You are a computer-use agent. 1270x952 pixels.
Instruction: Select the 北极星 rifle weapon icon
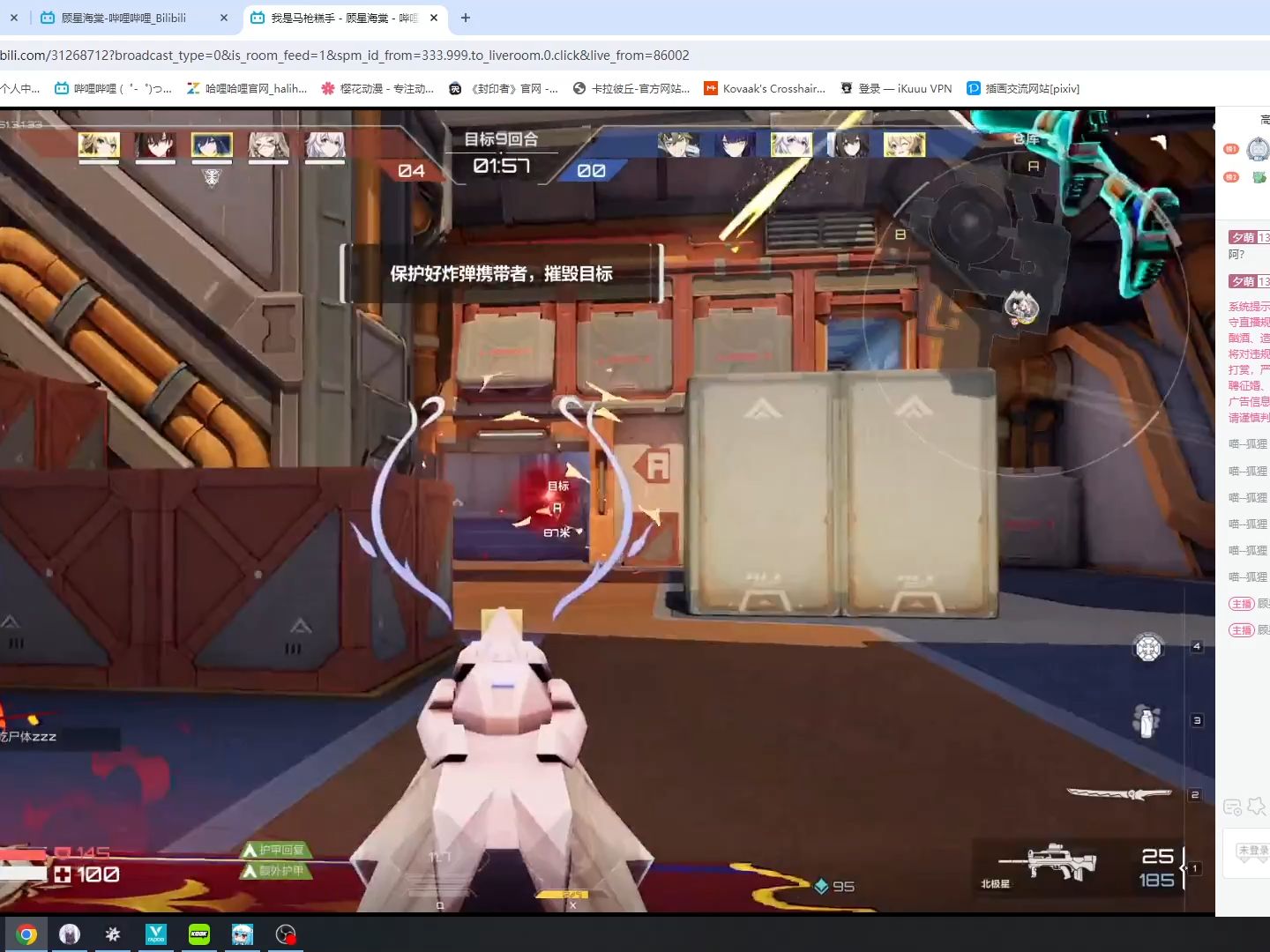pyautogui.click(x=1048, y=861)
